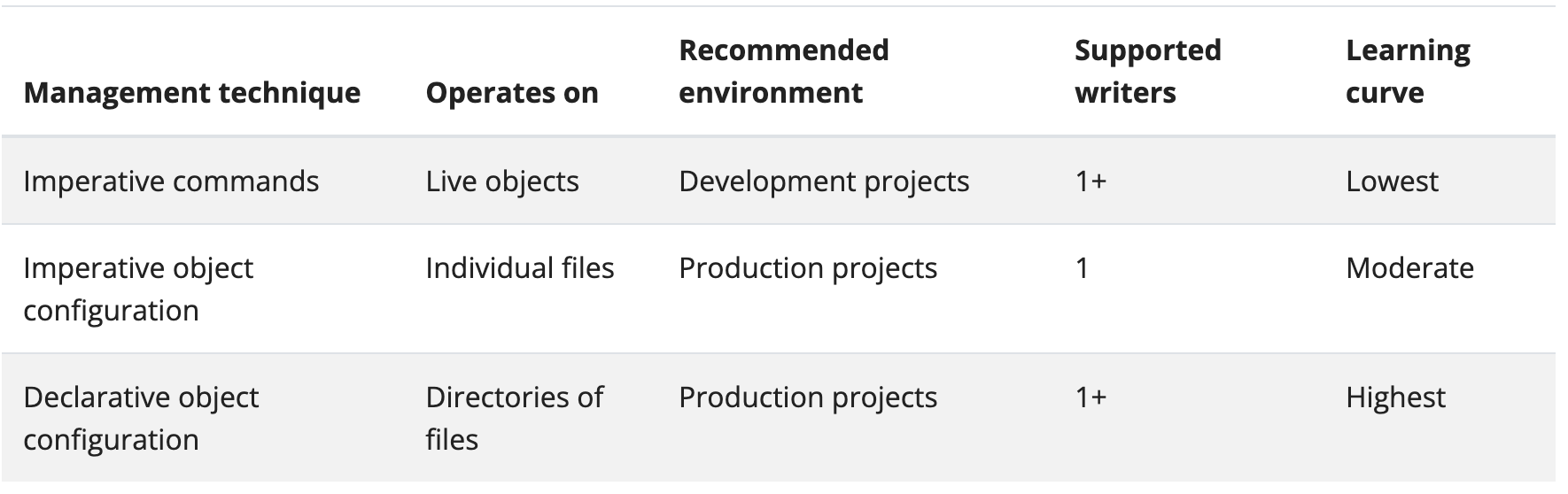Image resolution: width=1568 pixels, height=494 pixels.
Task: Click Production projects in the Declarative row
Action: [808, 398]
